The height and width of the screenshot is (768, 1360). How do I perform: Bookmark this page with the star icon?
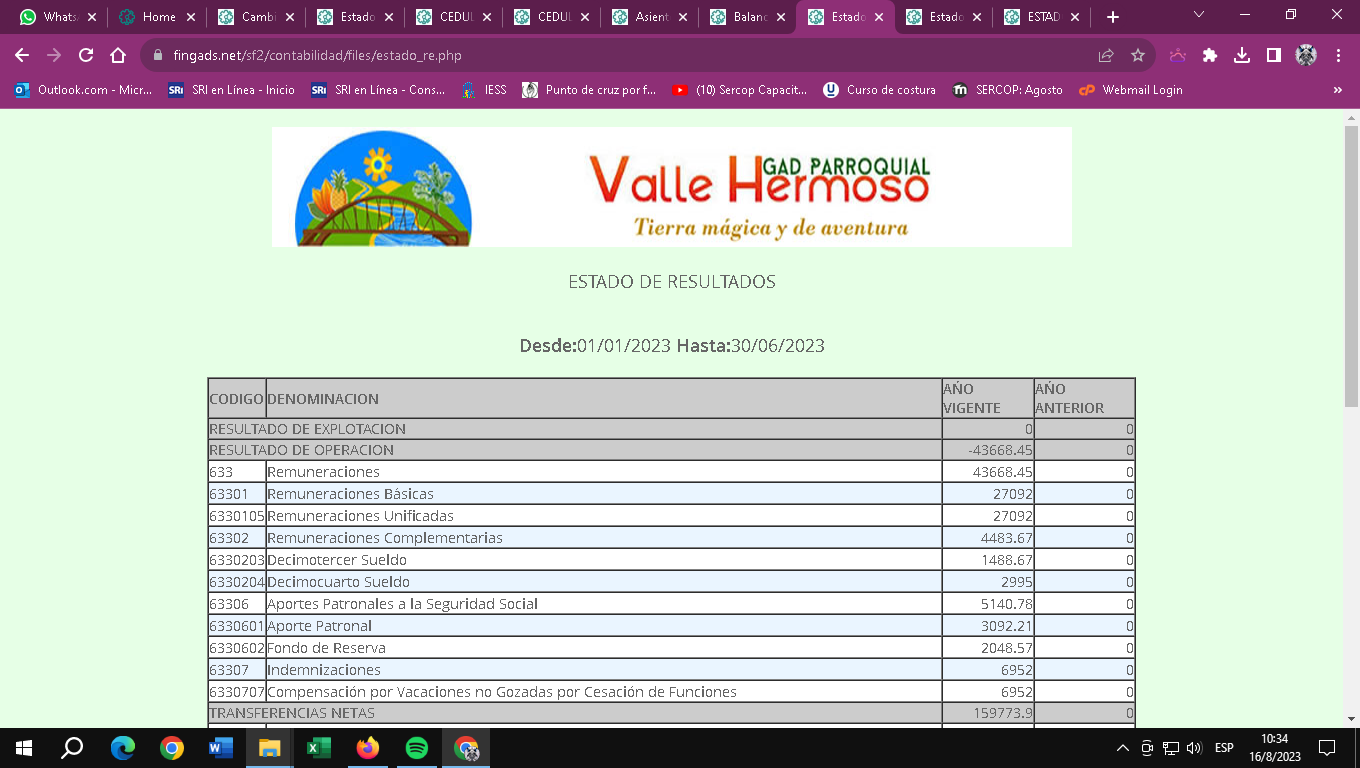point(1137,56)
